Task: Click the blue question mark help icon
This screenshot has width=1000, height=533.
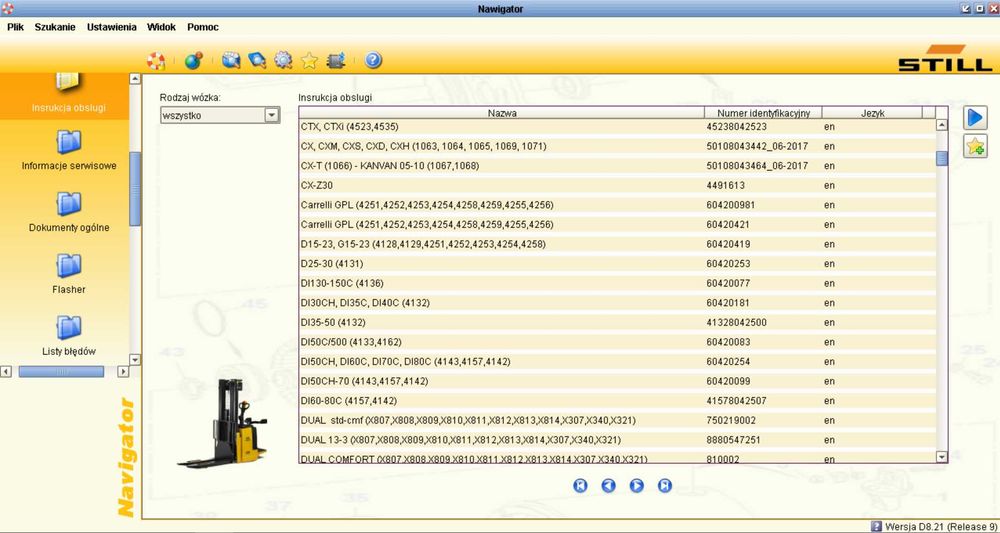Action: click(373, 61)
